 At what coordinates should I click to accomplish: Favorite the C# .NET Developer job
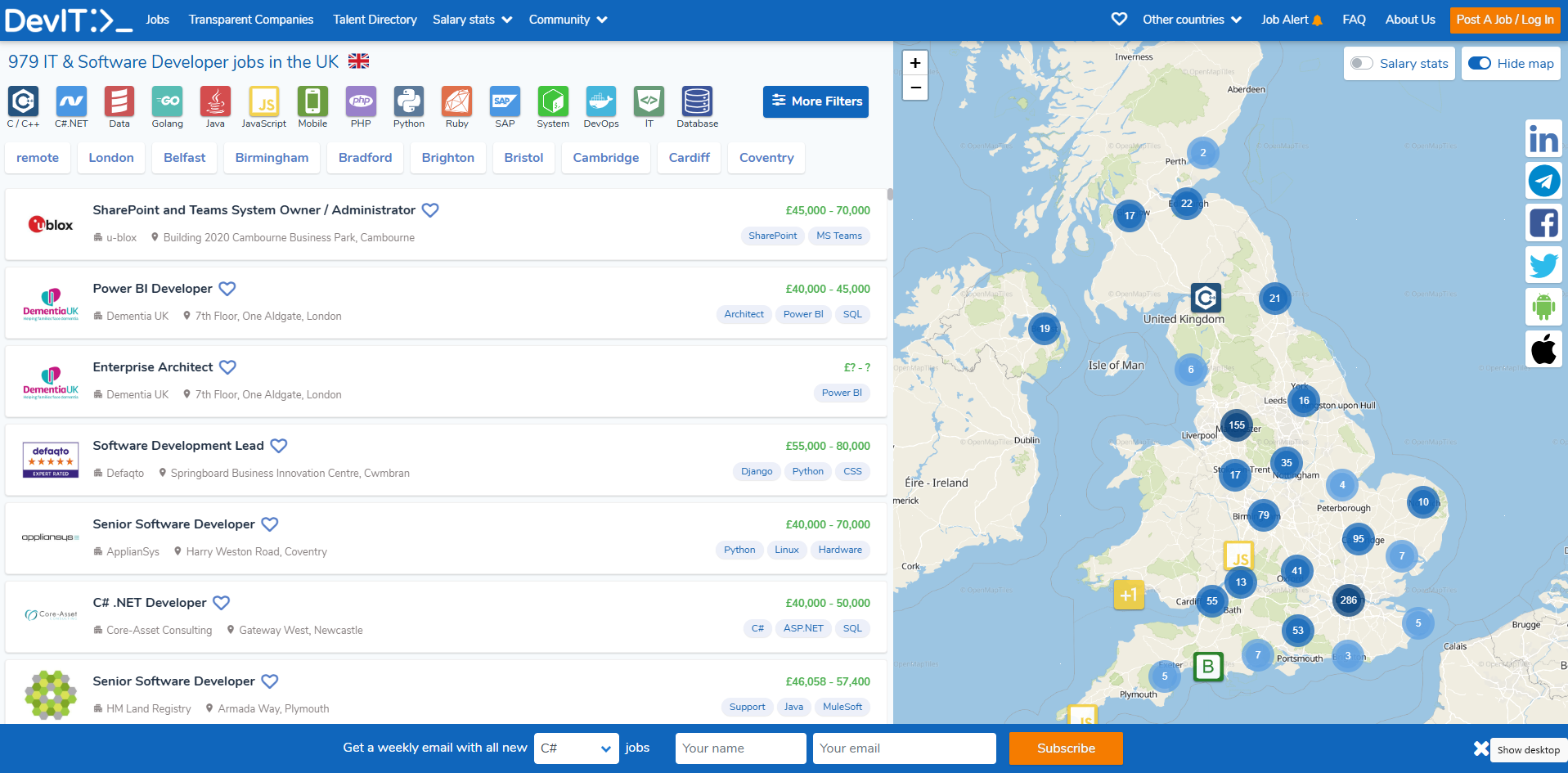coord(222,603)
